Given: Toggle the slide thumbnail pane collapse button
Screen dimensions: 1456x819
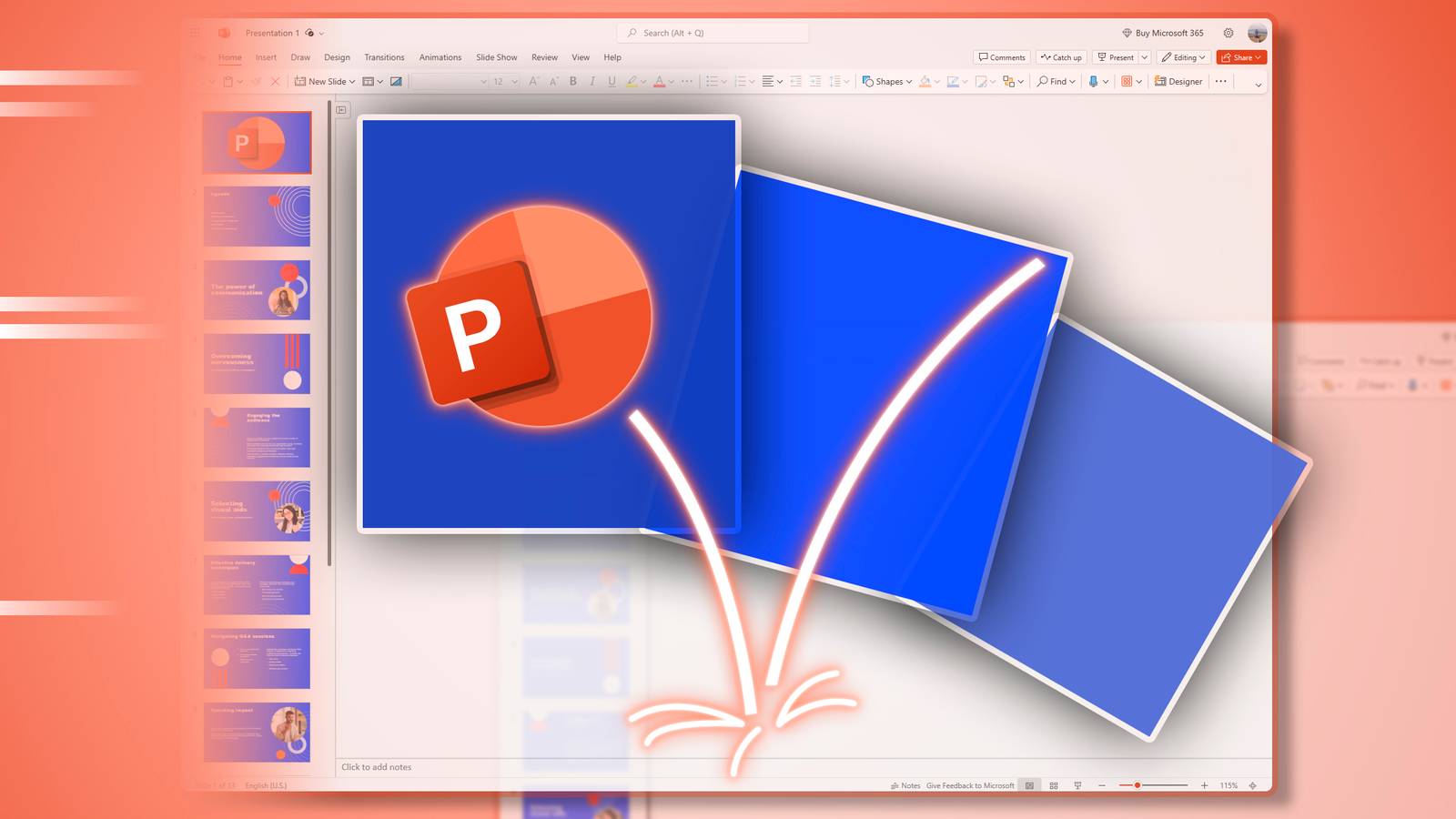Looking at the screenshot, I should click(x=341, y=110).
